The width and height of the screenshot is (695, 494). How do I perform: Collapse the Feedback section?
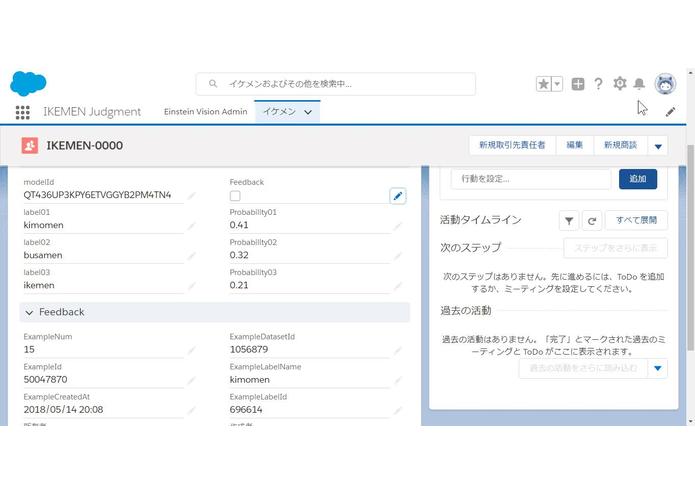29,313
